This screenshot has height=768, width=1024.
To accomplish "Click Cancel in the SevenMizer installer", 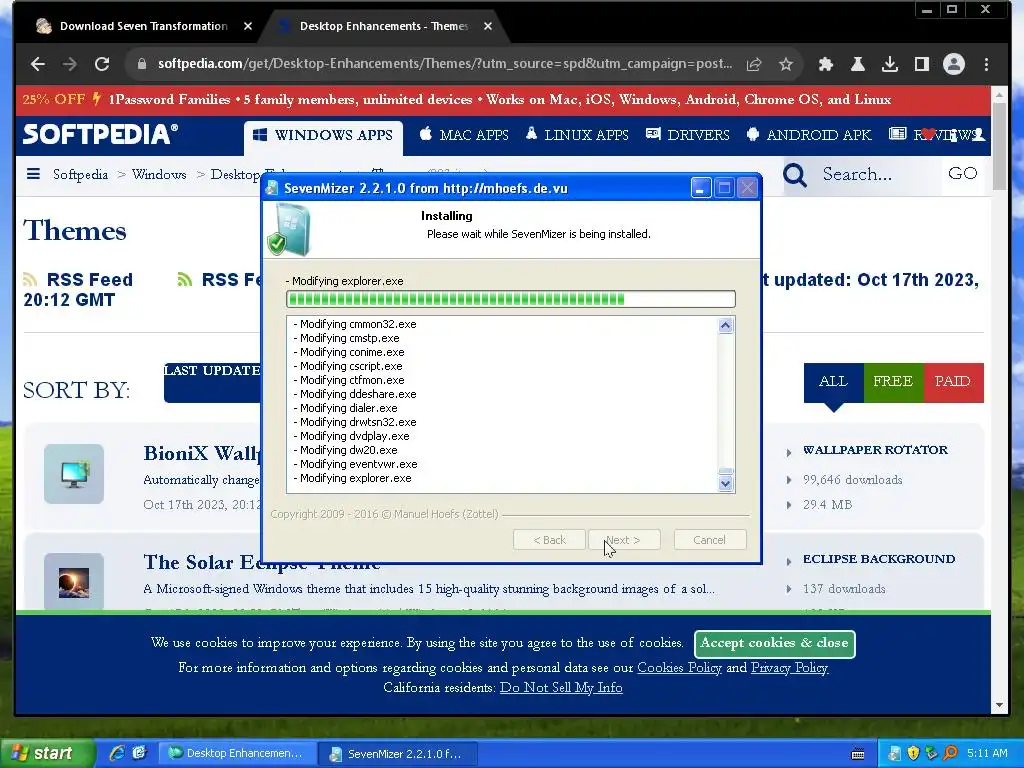I will point(710,540).
